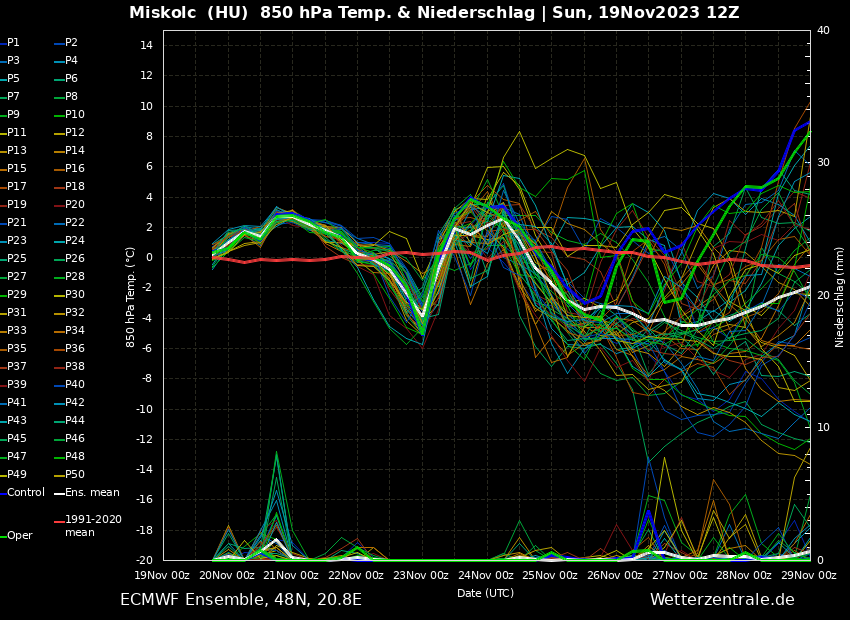The width and height of the screenshot is (850, 620).
Task: Click the Niederschlag (mm) axis label
Action: click(x=840, y=297)
